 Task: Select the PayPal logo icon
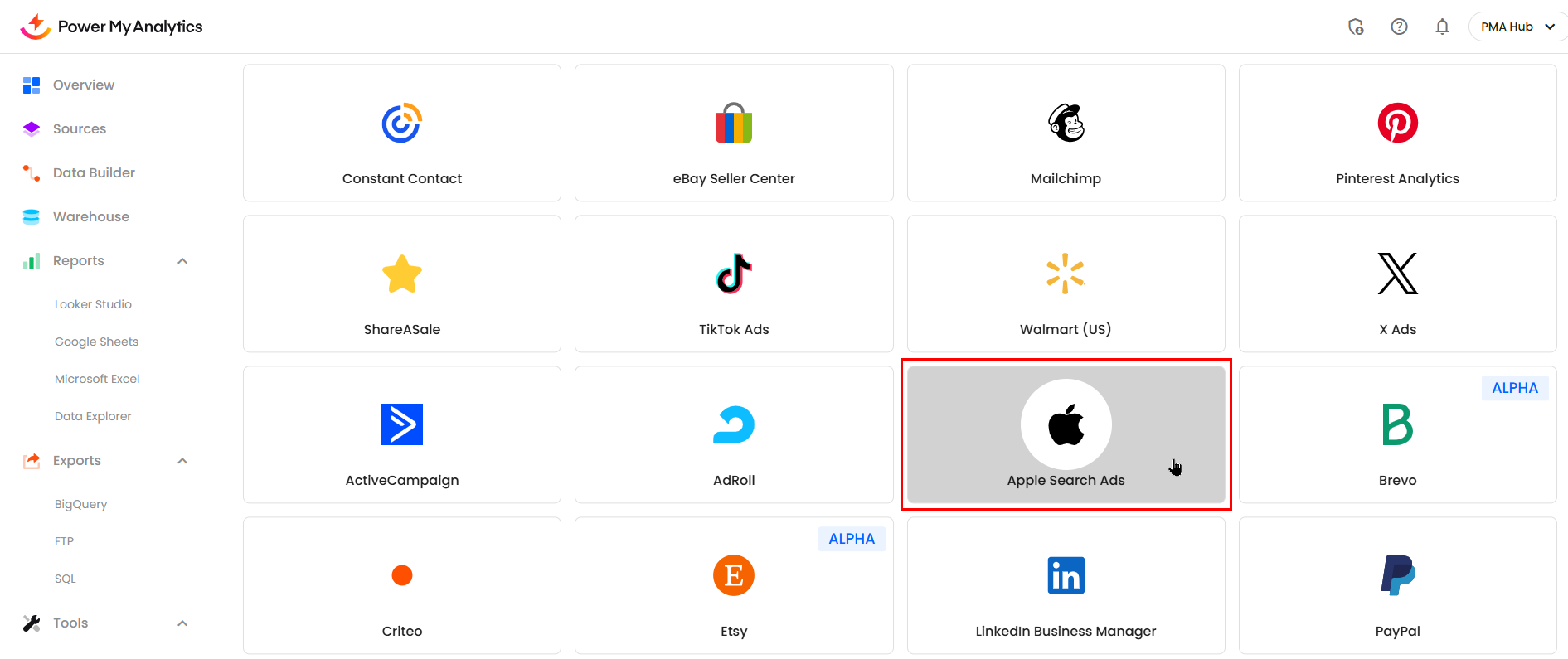point(1397,575)
